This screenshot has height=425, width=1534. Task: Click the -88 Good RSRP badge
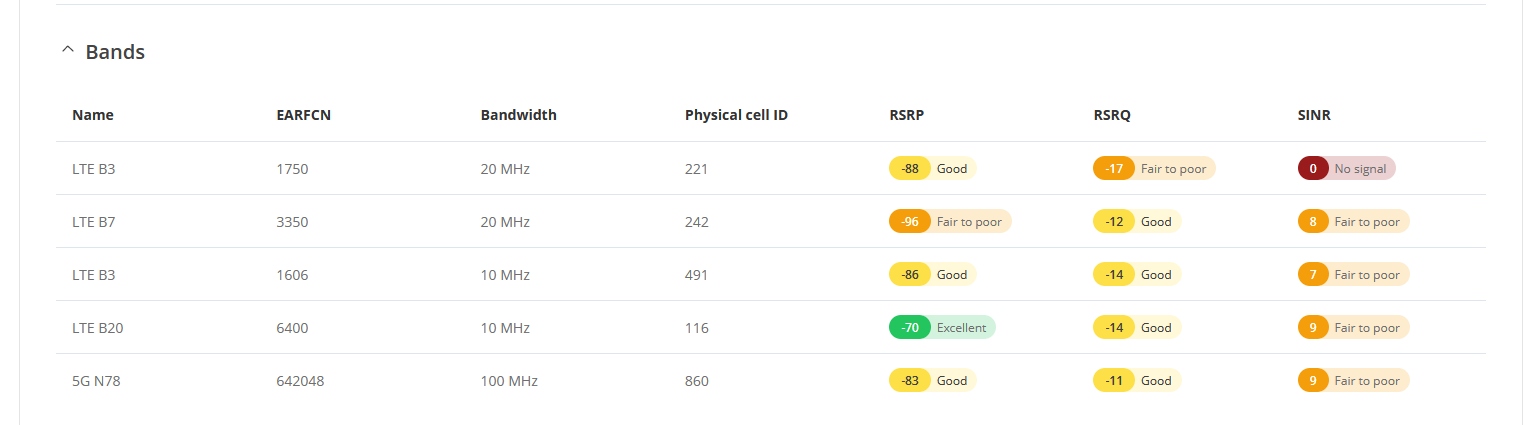[933, 168]
